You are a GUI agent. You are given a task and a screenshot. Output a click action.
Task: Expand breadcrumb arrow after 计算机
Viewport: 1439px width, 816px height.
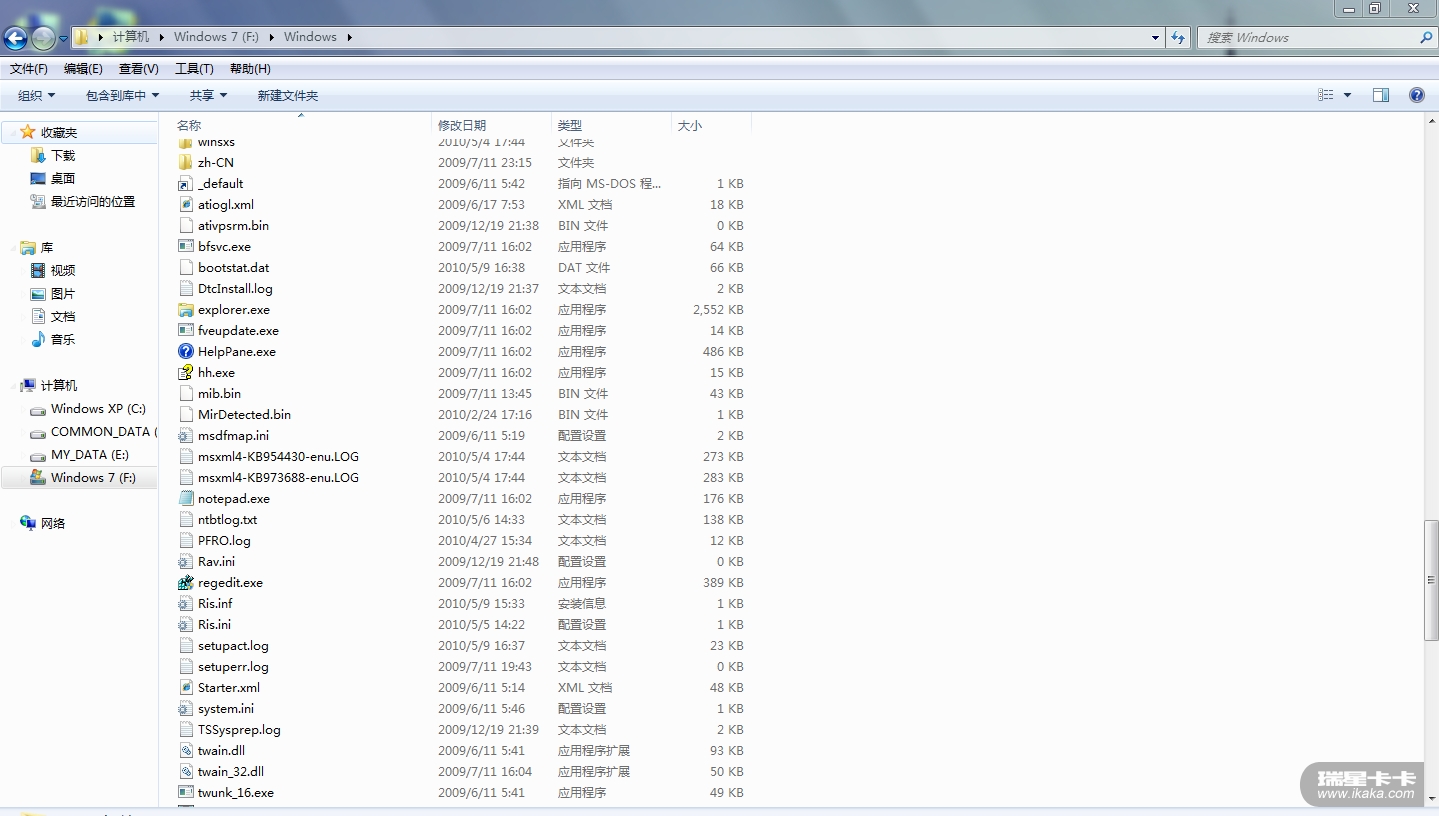tap(161, 37)
